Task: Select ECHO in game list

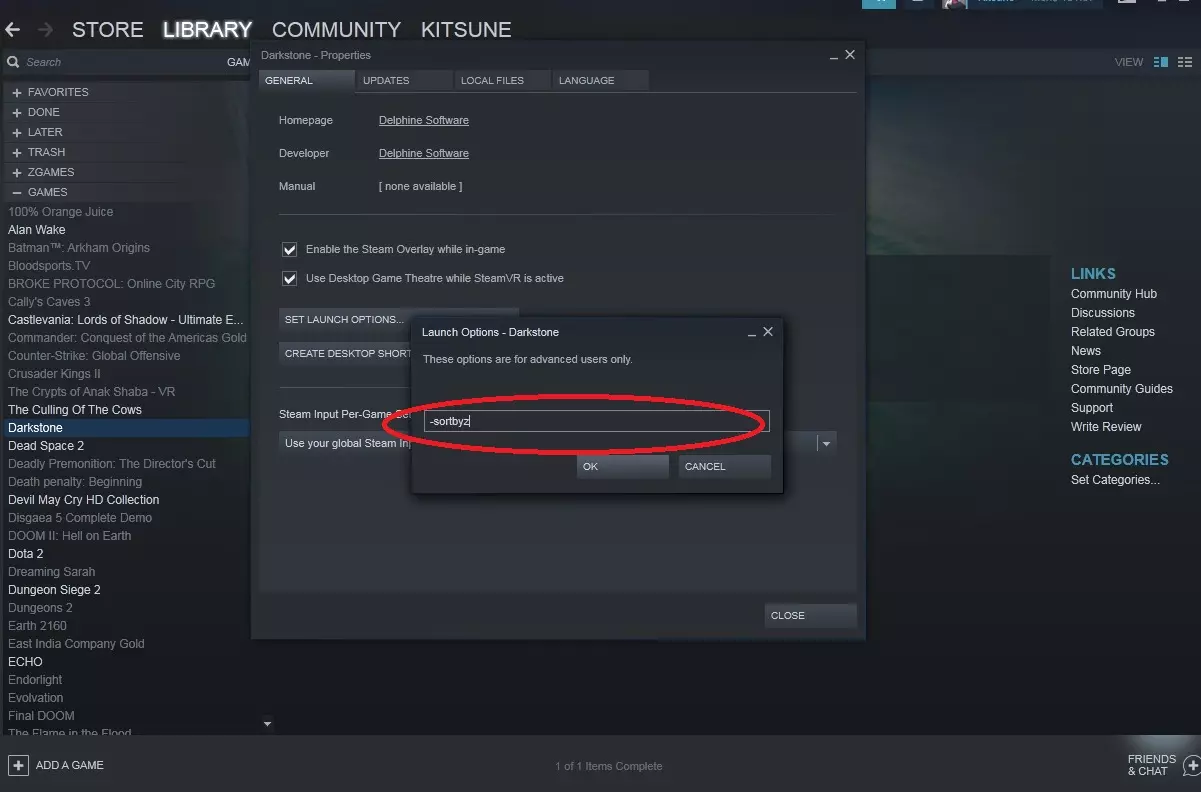Action: tap(25, 662)
